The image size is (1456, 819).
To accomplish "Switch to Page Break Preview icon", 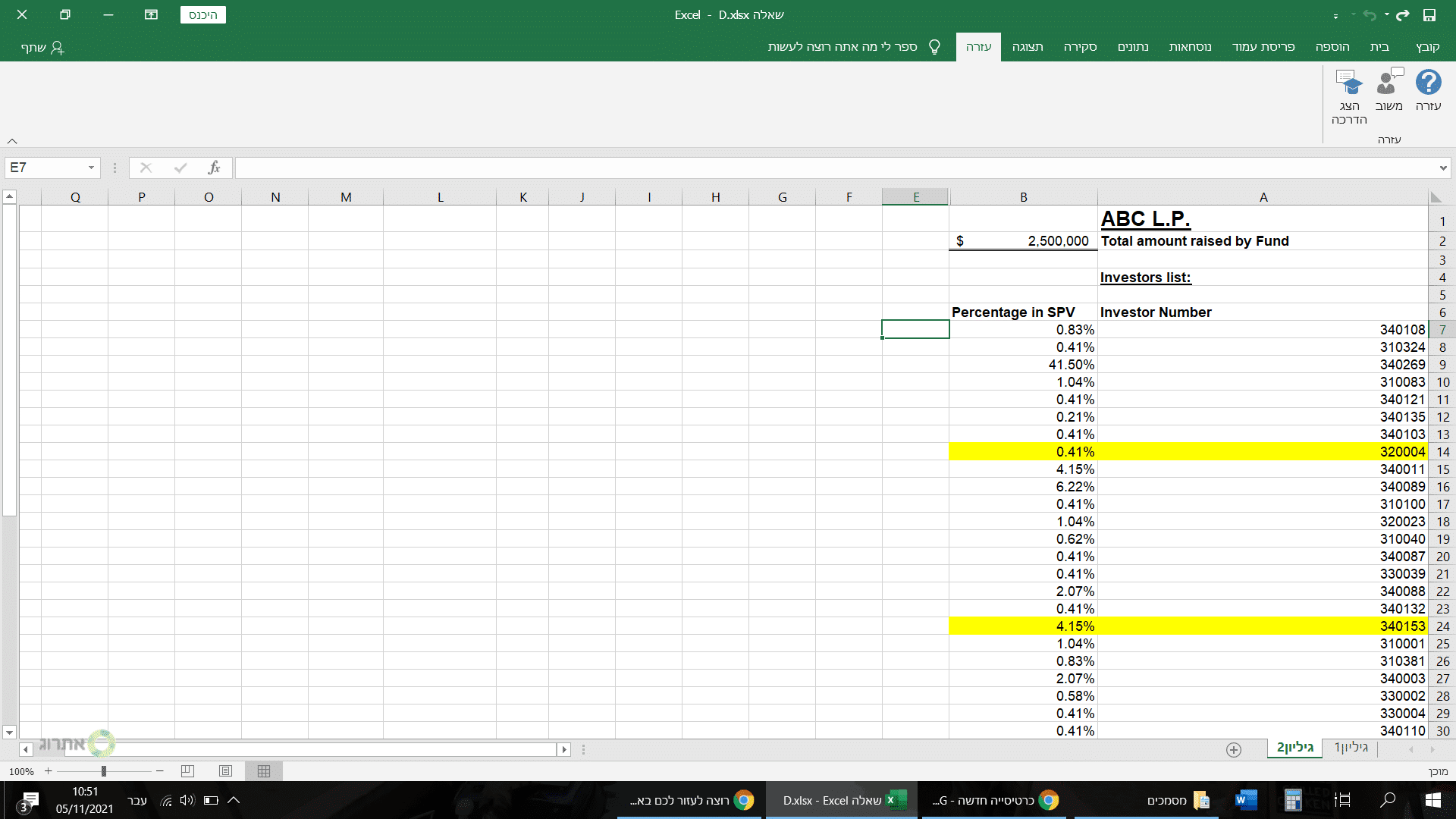I will [187, 771].
